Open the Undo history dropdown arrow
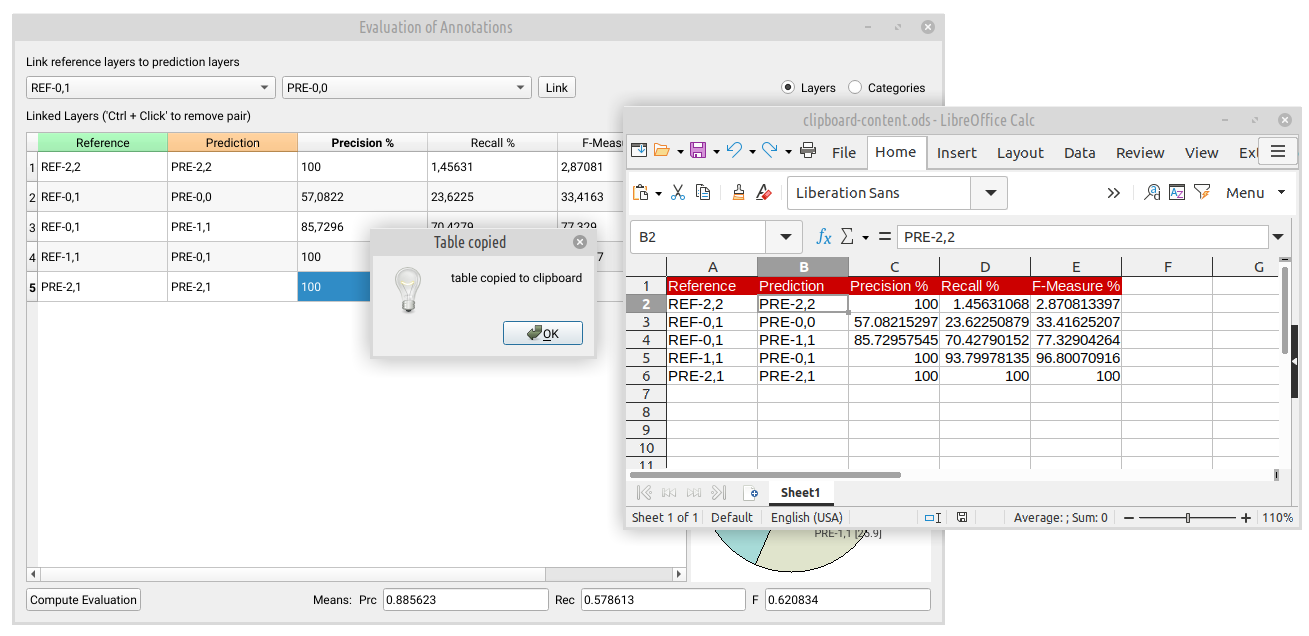1309x636 pixels. (752, 152)
